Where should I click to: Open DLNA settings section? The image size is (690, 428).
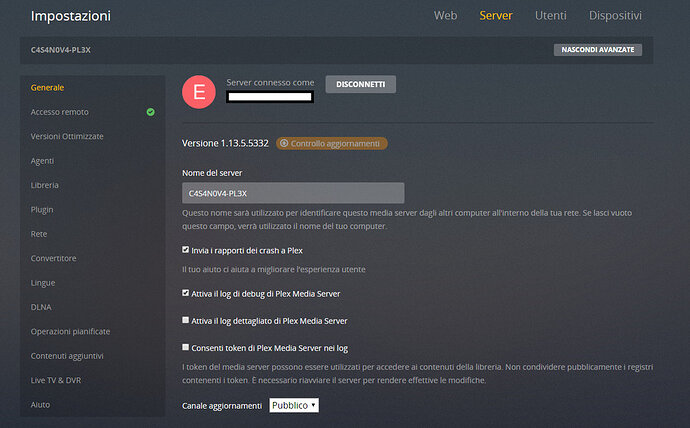click(41, 307)
